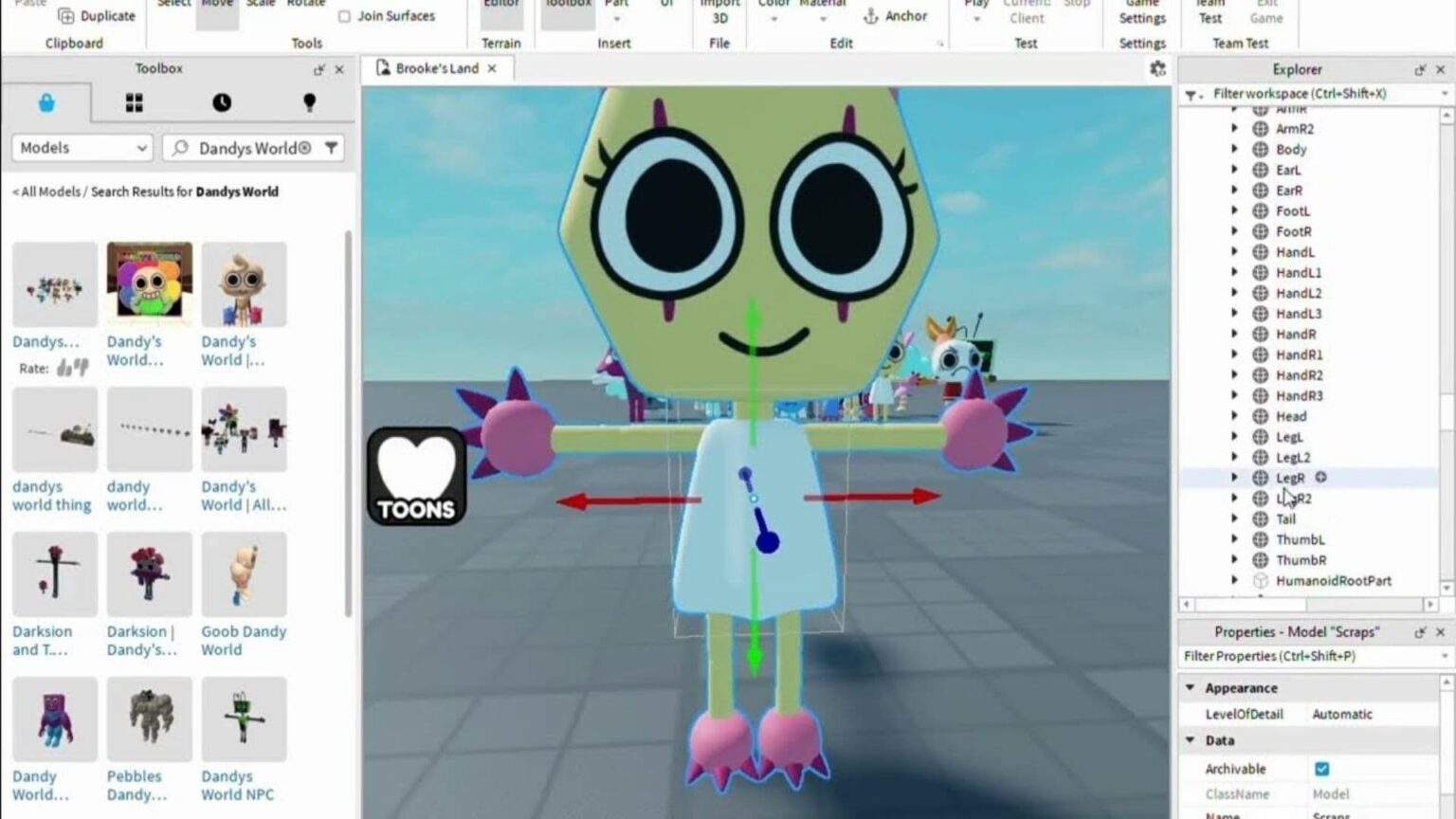Undock the Explorer panel
The height and width of the screenshot is (819, 1456).
click(1420, 69)
